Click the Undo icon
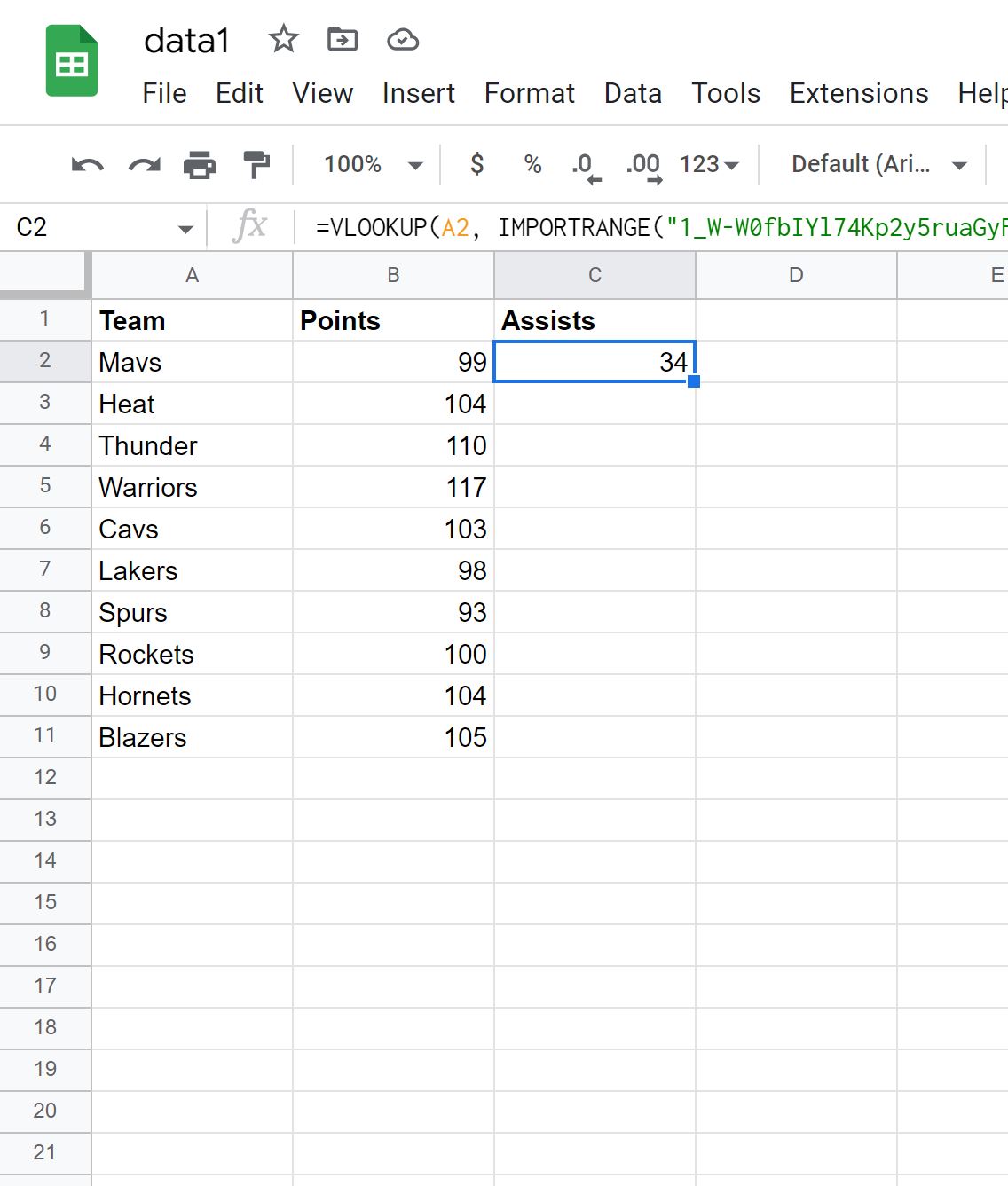Viewport: 1008px width, 1186px height. point(86,164)
